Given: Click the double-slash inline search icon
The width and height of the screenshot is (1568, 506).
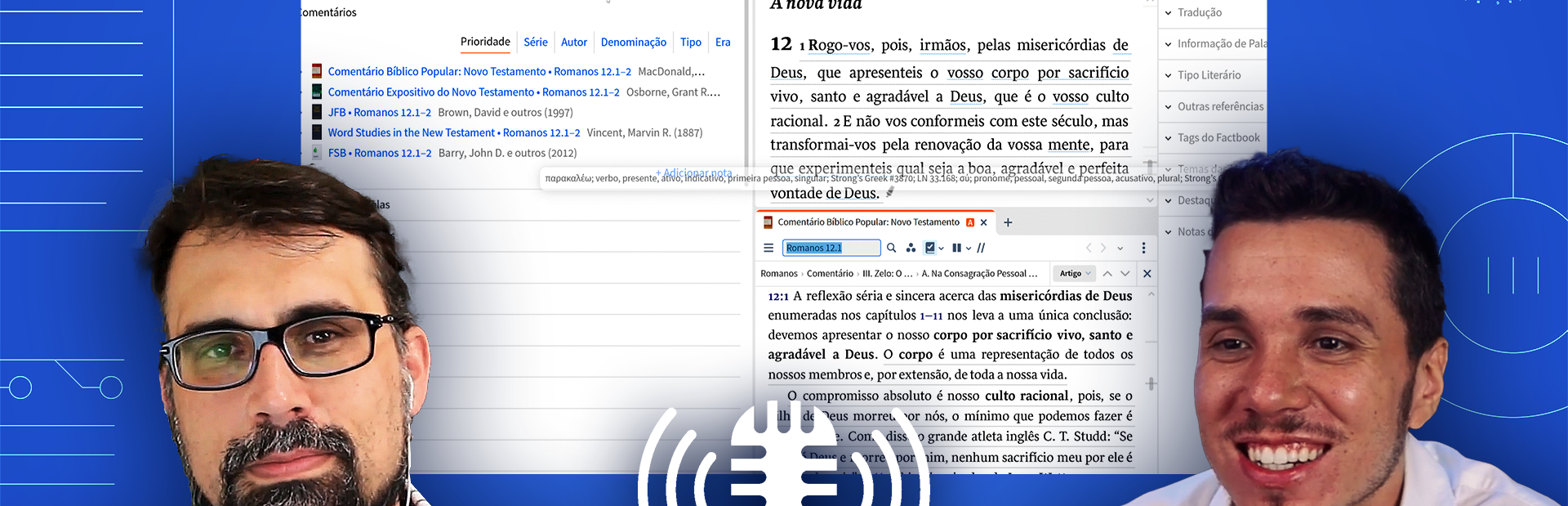Looking at the screenshot, I should point(981,248).
